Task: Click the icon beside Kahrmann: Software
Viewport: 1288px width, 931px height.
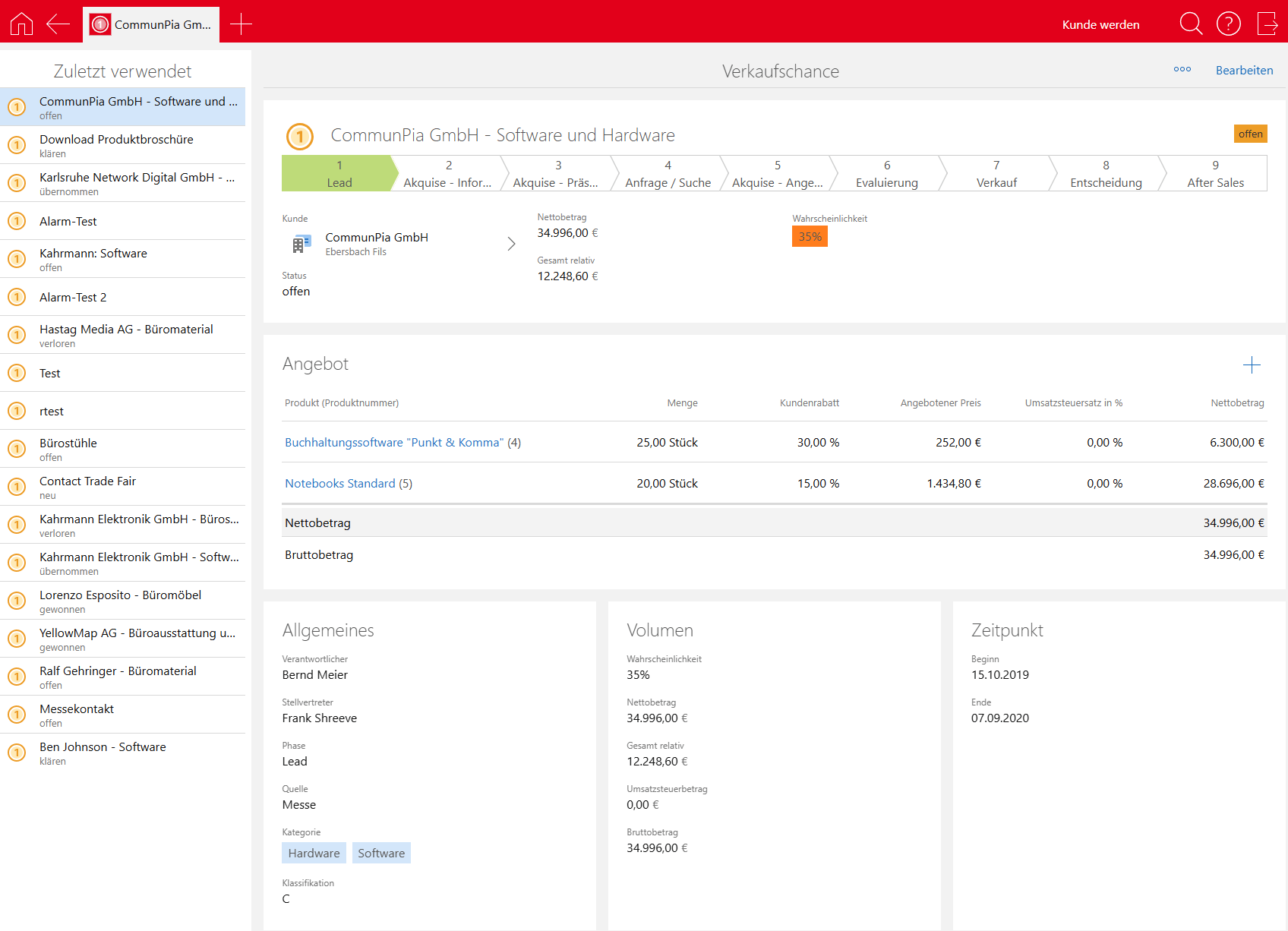Action: [17, 259]
